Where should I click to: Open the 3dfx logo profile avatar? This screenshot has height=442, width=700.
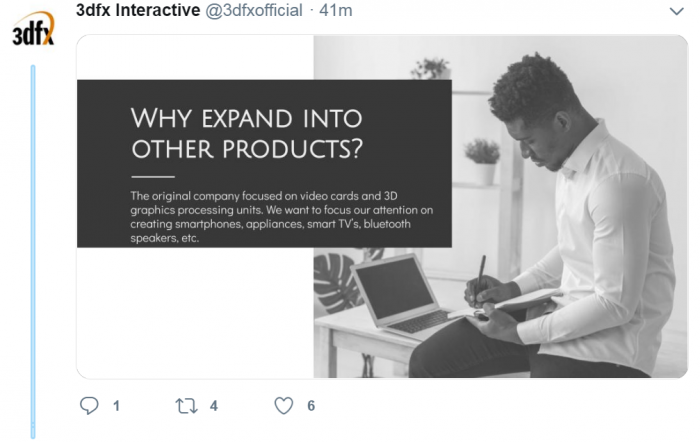coord(32,30)
